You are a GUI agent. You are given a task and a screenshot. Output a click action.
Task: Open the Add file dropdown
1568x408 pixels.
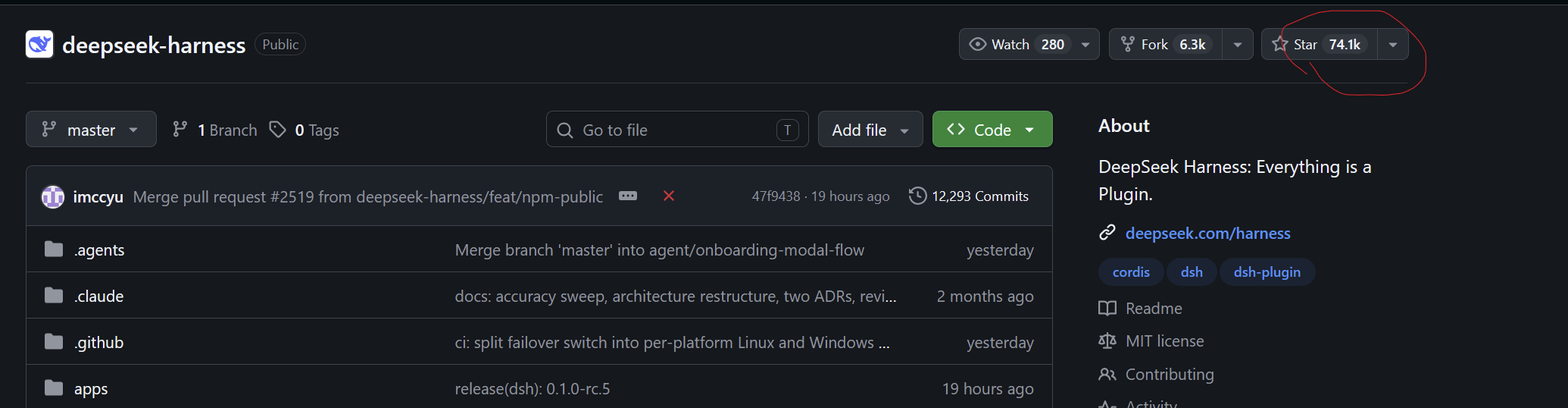point(870,129)
